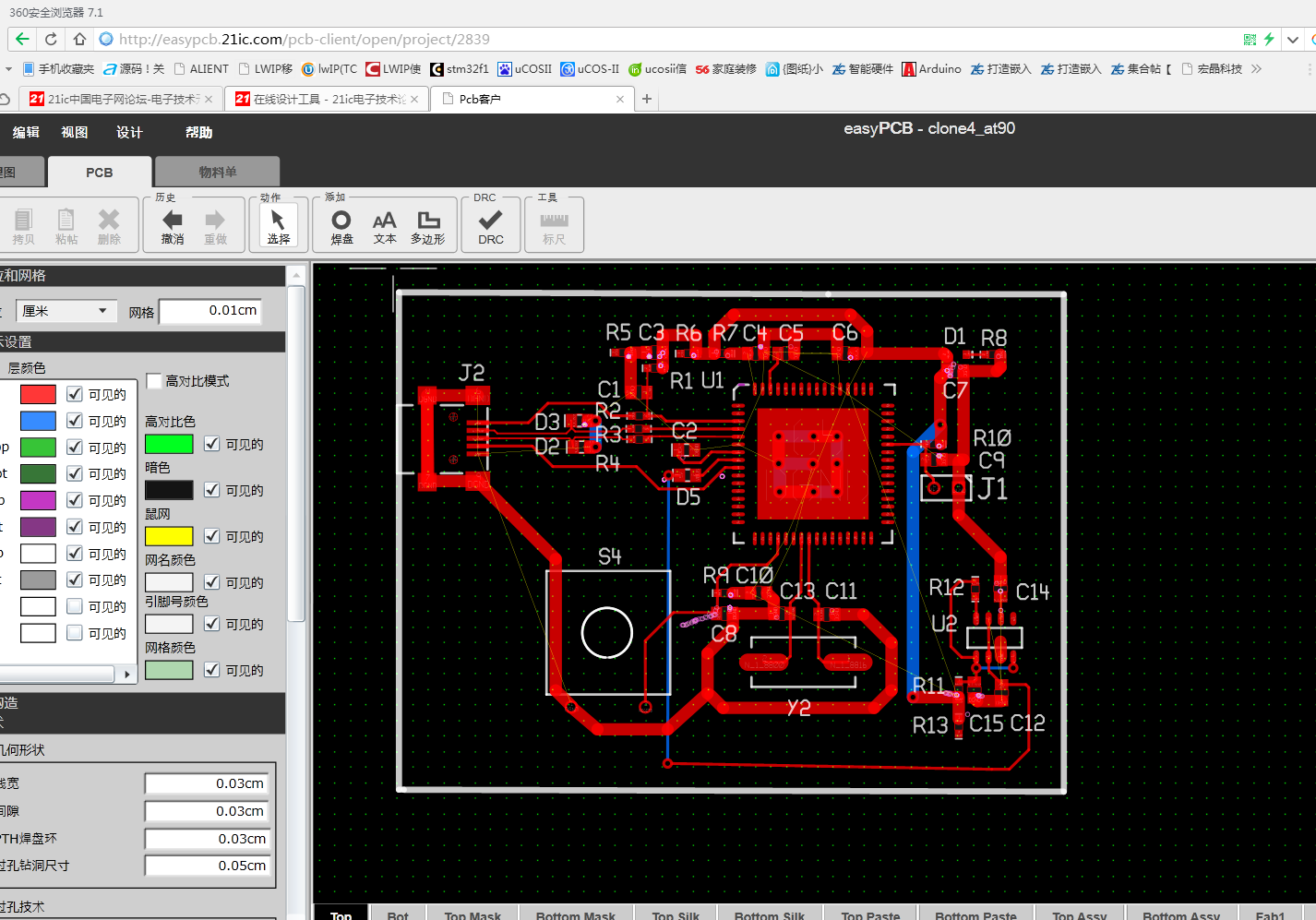Toggle 可见的 checkbox for 高对比色
Image resolution: width=1316 pixels, height=920 pixels.
(211, 444)
